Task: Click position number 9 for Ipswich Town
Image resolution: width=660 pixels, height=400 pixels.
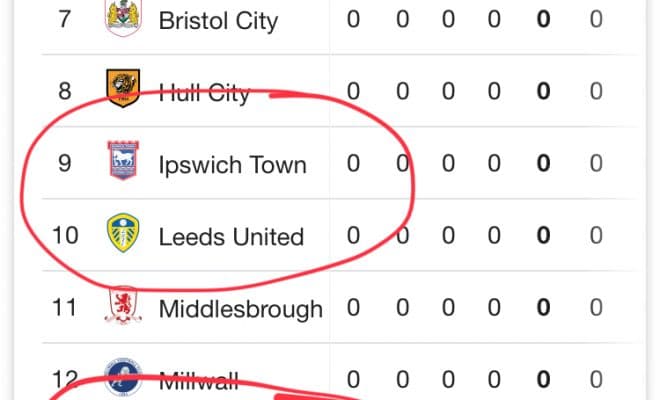Action: coord(64,163)
